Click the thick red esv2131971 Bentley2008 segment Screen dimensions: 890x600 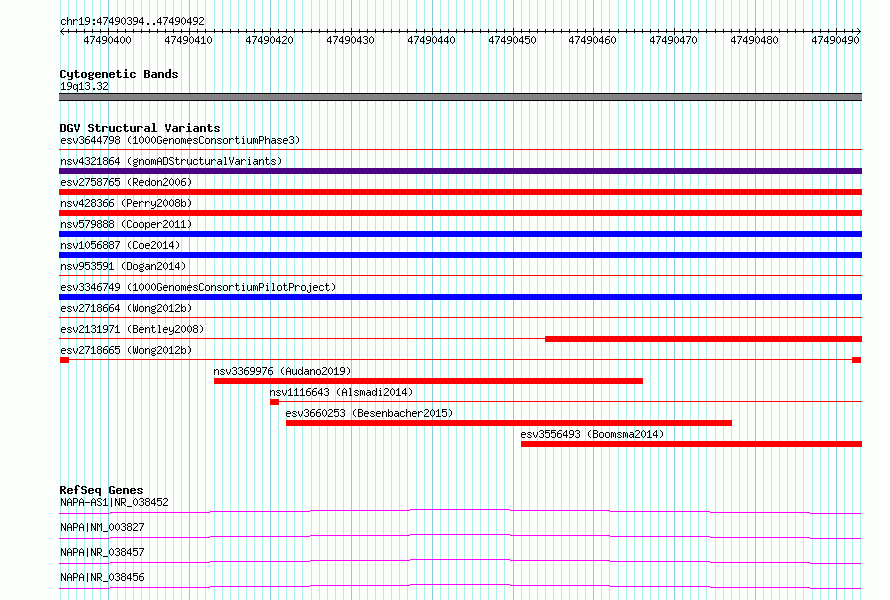tap(703, 339)
